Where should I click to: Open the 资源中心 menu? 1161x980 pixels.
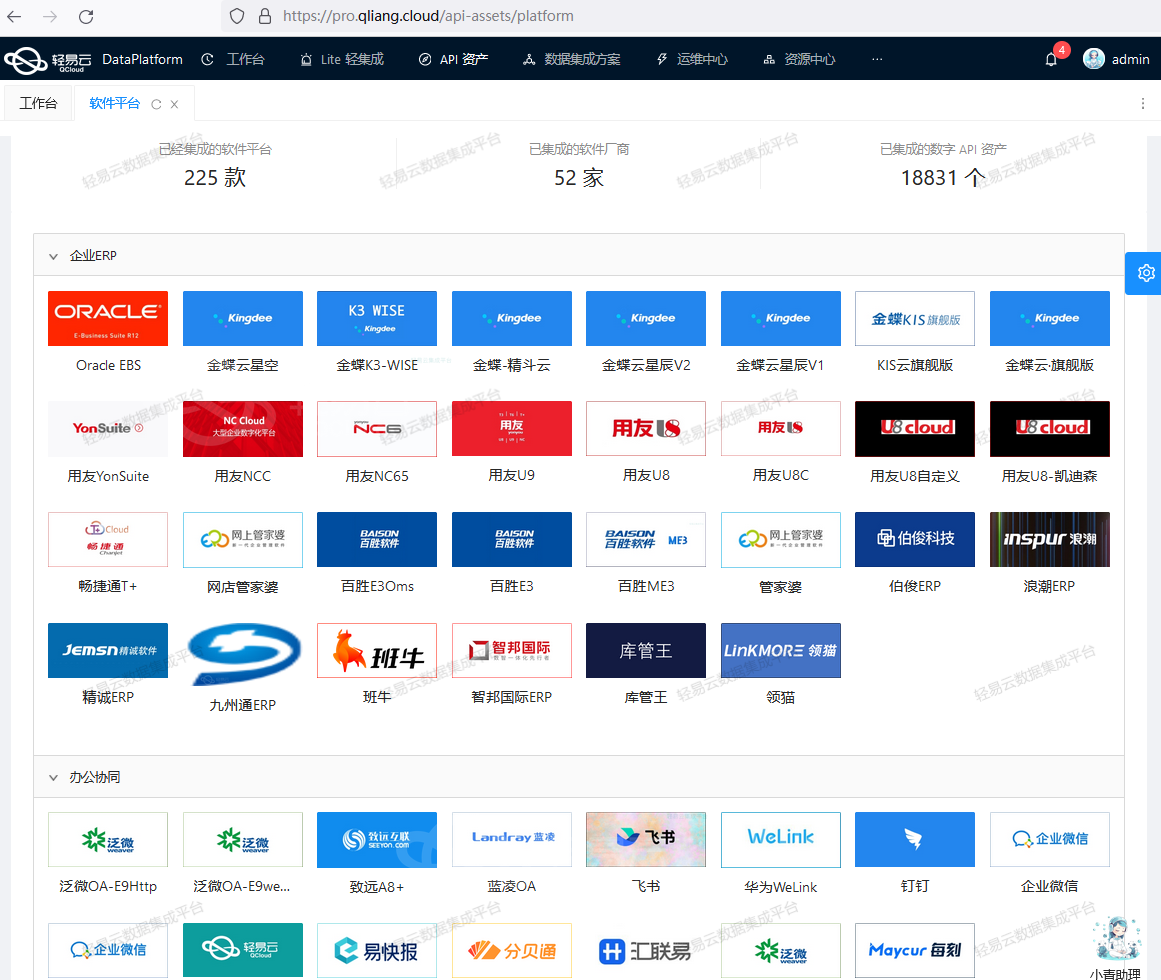[800, 59]
